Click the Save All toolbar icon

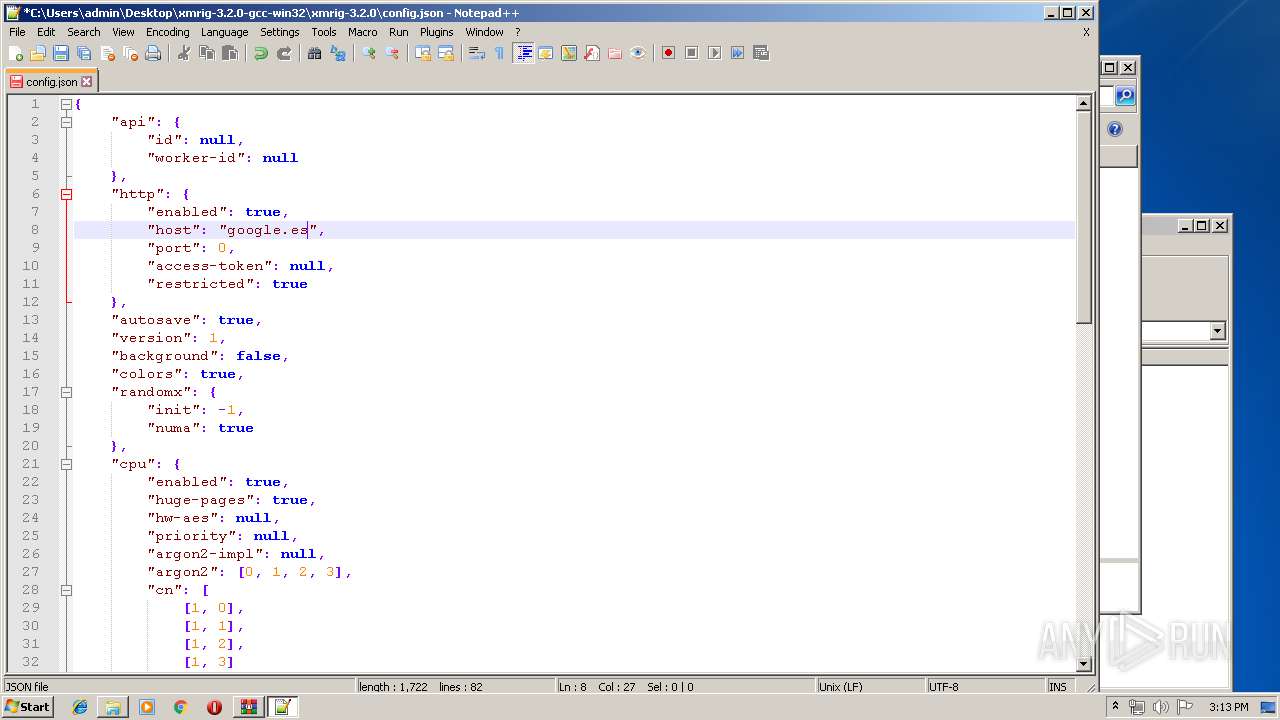pos(84,53)
